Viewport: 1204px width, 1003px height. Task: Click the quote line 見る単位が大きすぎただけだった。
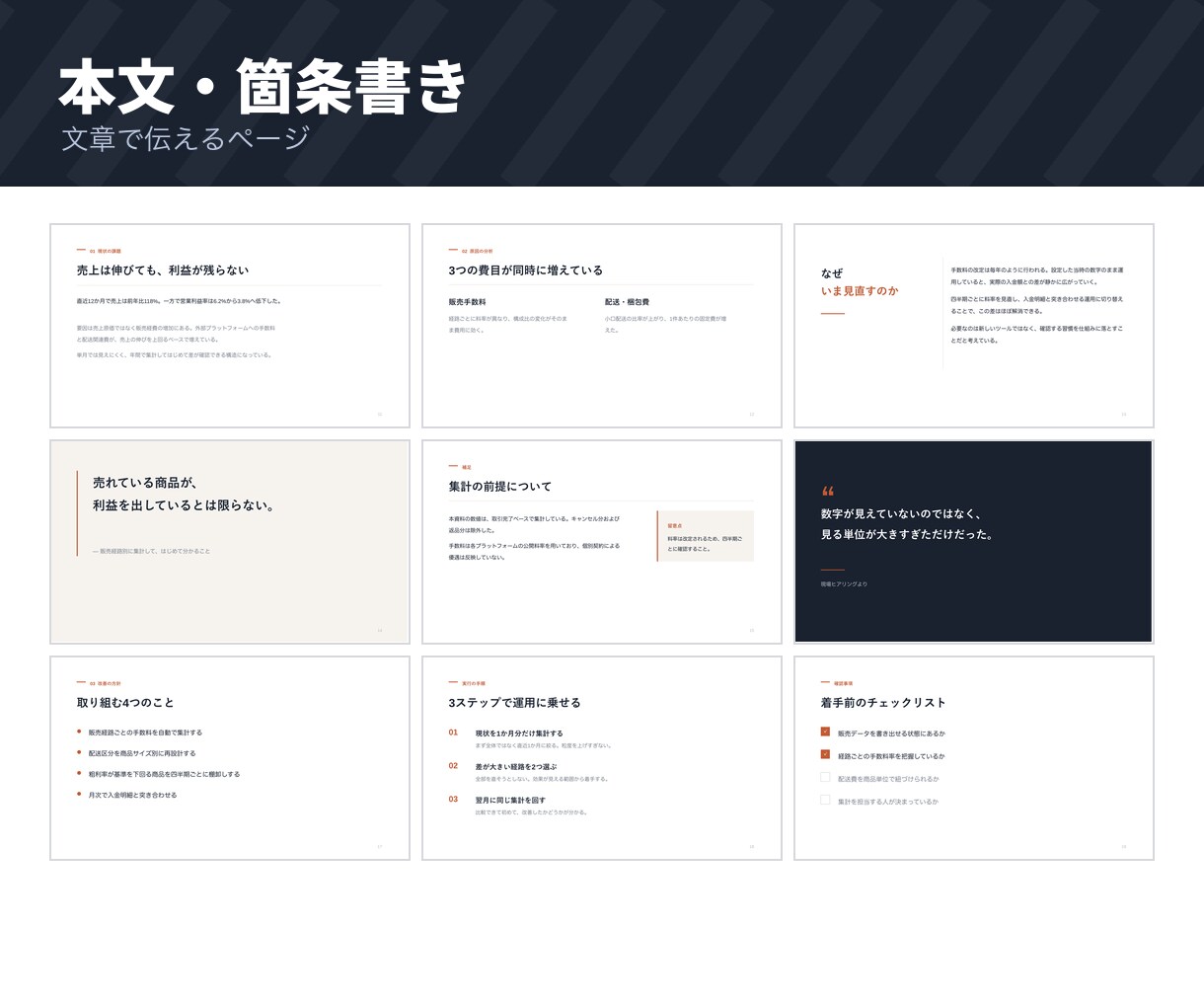click(907, 535)
